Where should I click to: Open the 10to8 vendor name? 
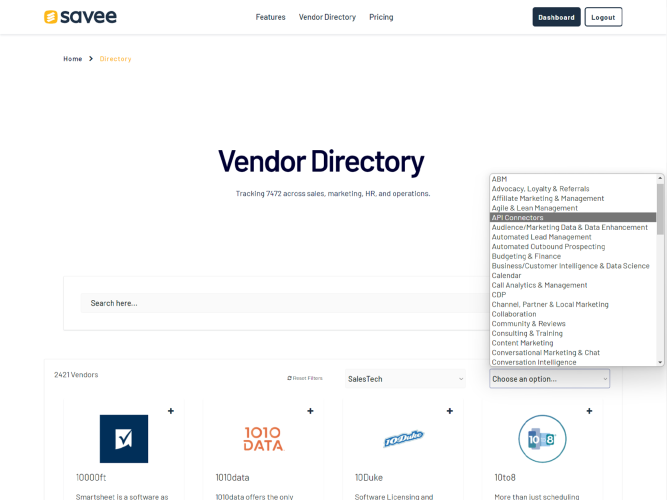pos(505,477)
